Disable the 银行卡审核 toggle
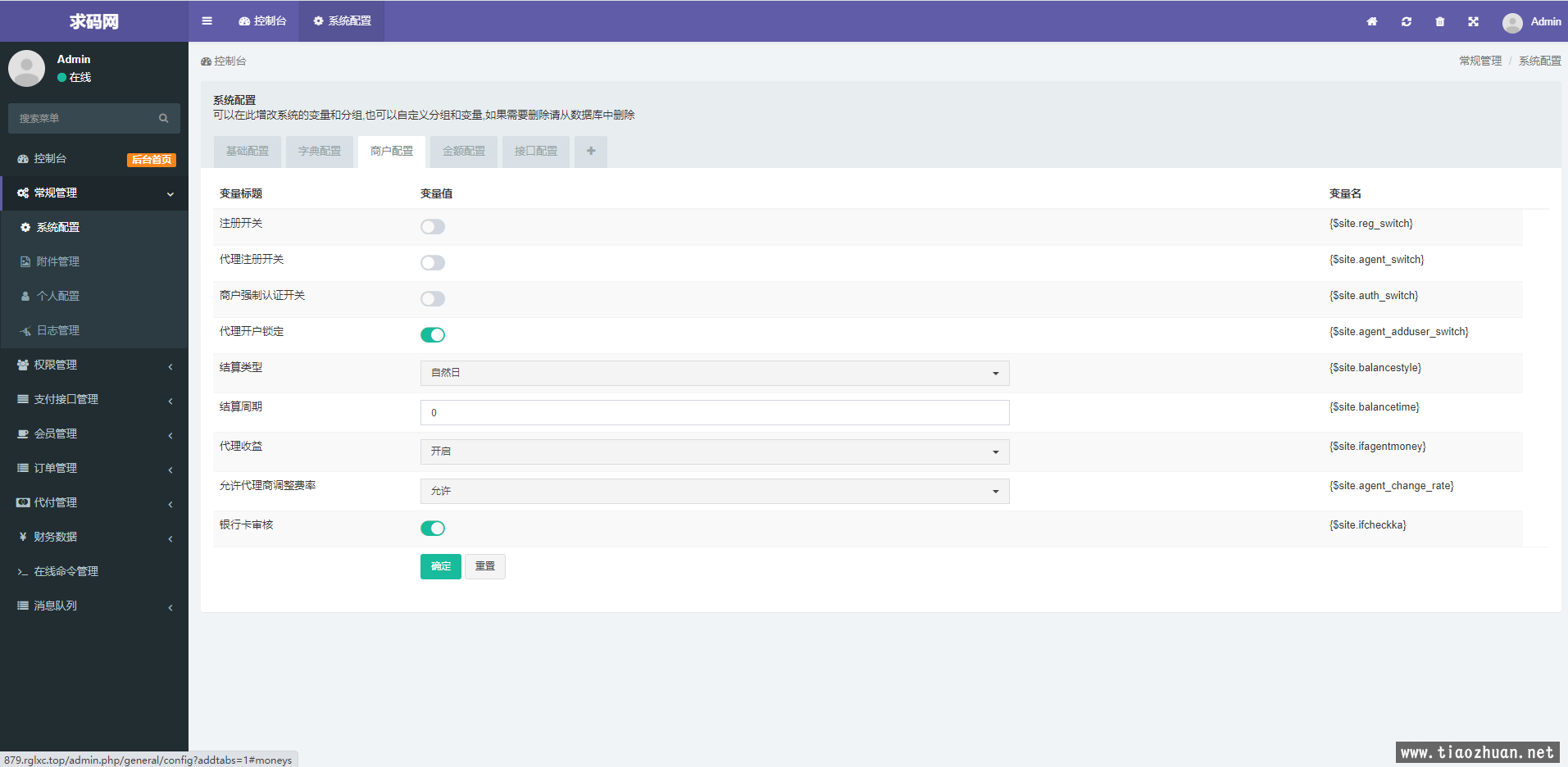Image resolution: width=1568 pixels, height=767 pixels. pos(433,529)
